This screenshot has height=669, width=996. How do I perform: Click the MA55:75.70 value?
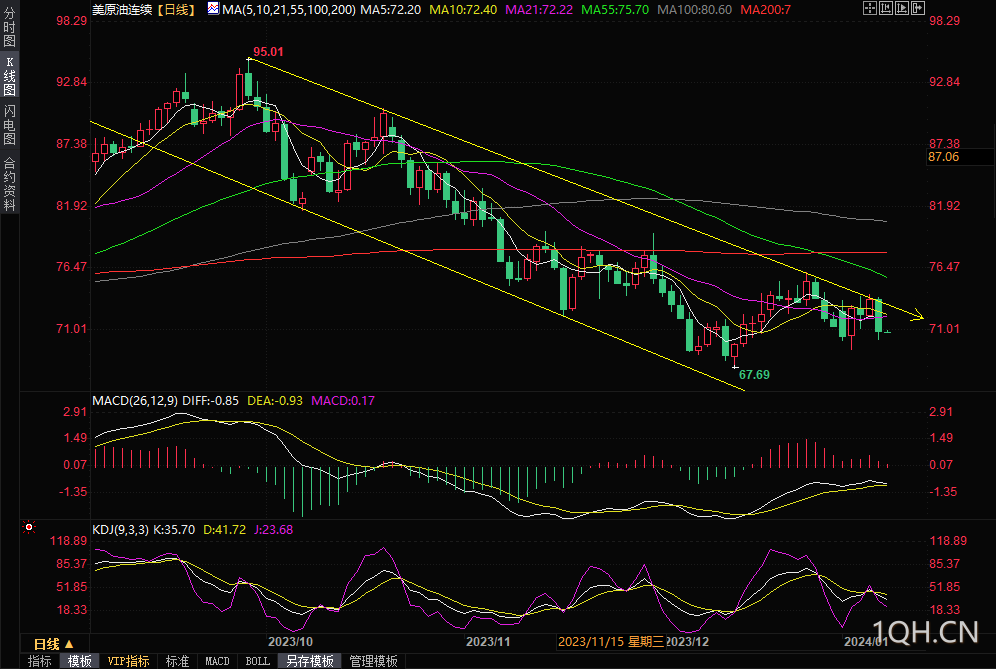coord(615,10)
